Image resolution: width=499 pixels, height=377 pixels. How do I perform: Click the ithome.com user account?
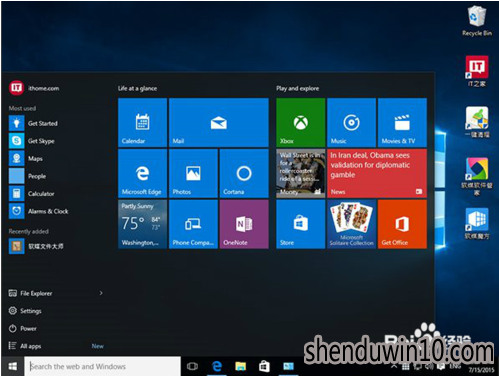pyautogui.click(x=34, y=88)
